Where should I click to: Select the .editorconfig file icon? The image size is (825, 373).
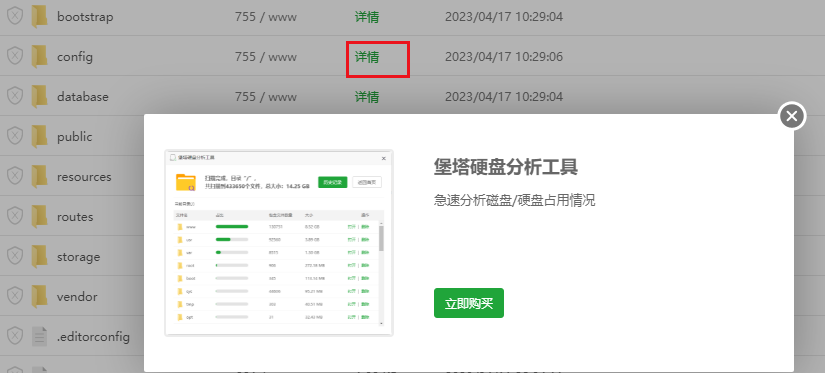click(x=39, y=336)
